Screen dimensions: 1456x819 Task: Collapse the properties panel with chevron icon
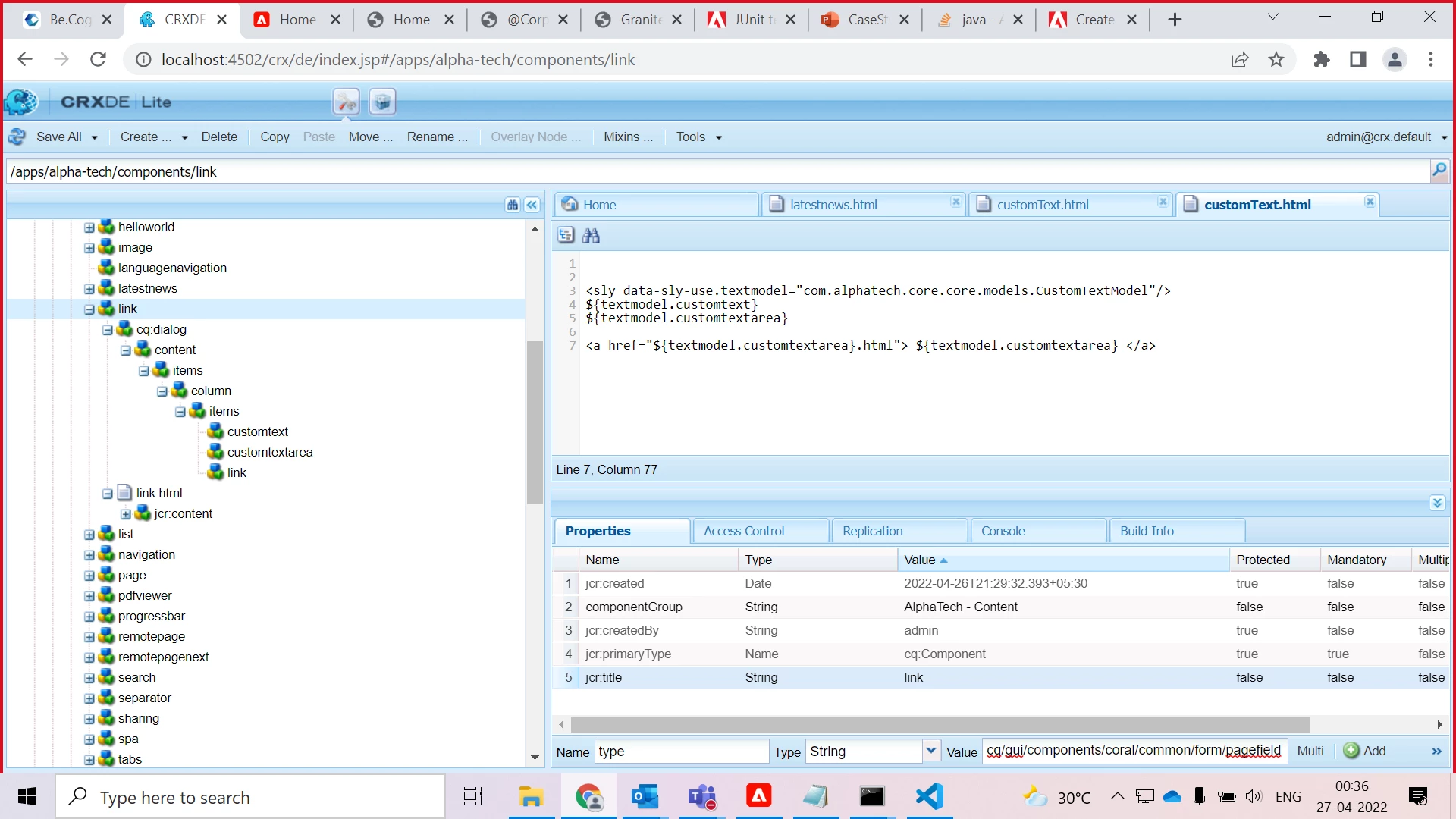pos(1437,503)
